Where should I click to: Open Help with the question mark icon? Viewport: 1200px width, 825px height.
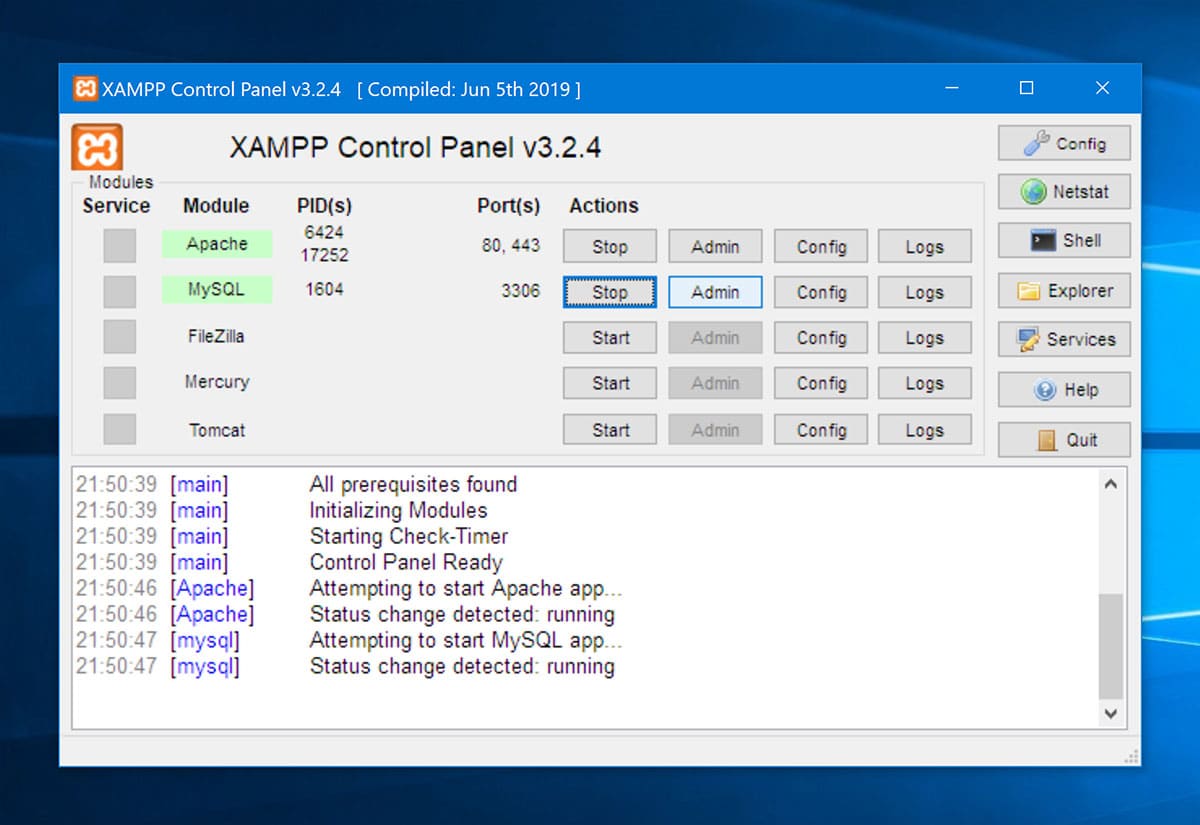[x=1064, y=390]
